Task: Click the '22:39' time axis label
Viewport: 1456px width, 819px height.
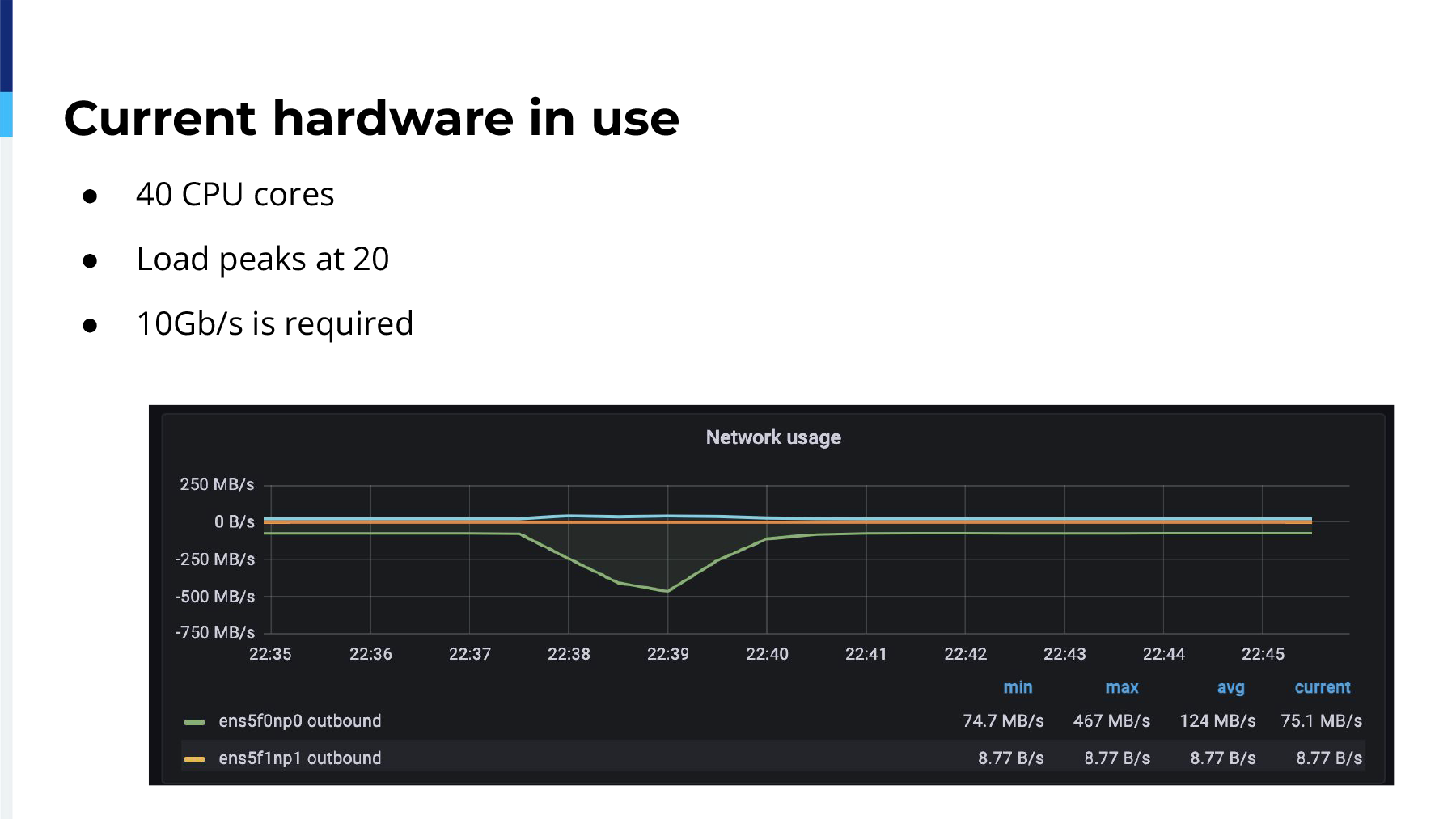Action: (668, 654)
